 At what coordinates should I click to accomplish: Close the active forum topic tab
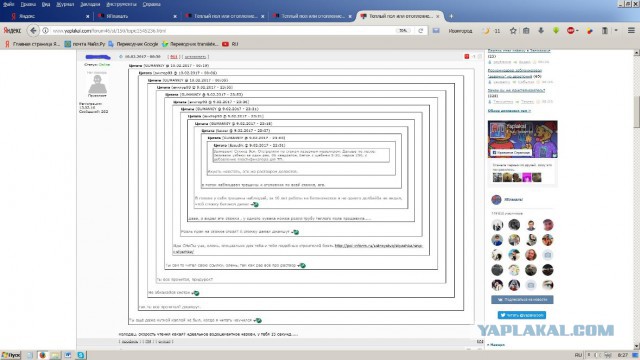pyautogui.click(x=438, y=16)
